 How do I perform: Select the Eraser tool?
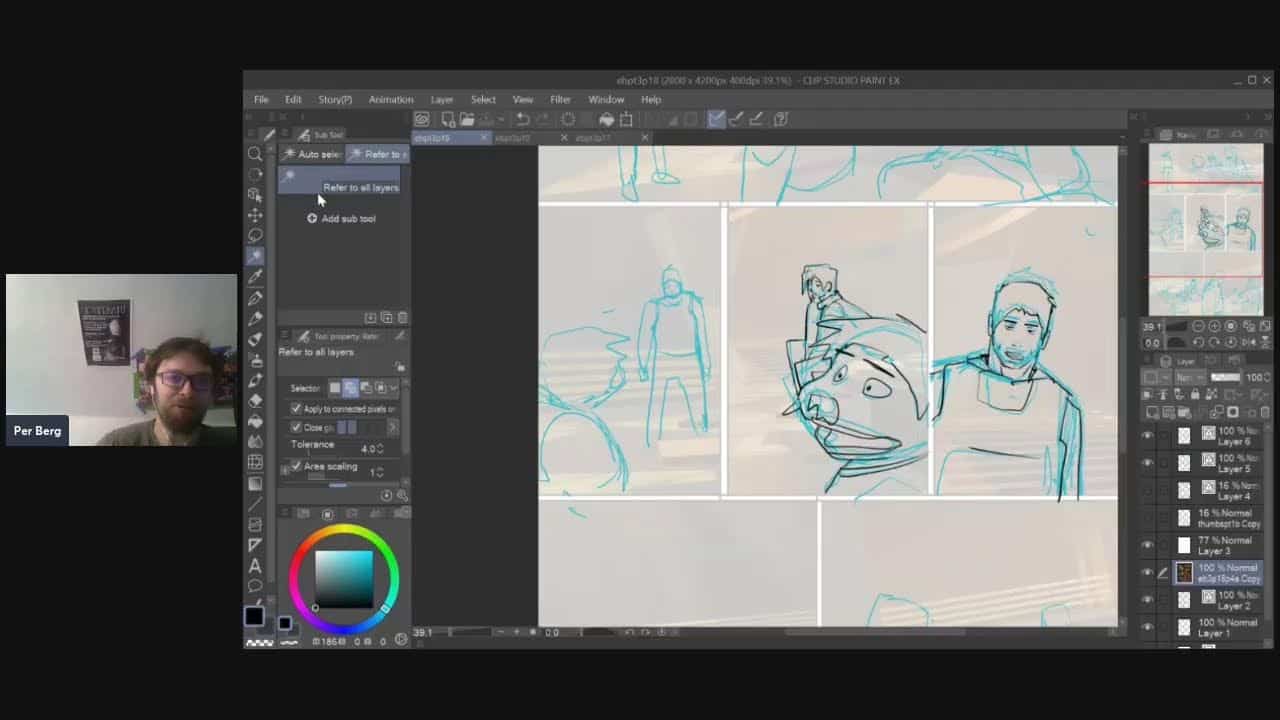(x=255, y=401)
